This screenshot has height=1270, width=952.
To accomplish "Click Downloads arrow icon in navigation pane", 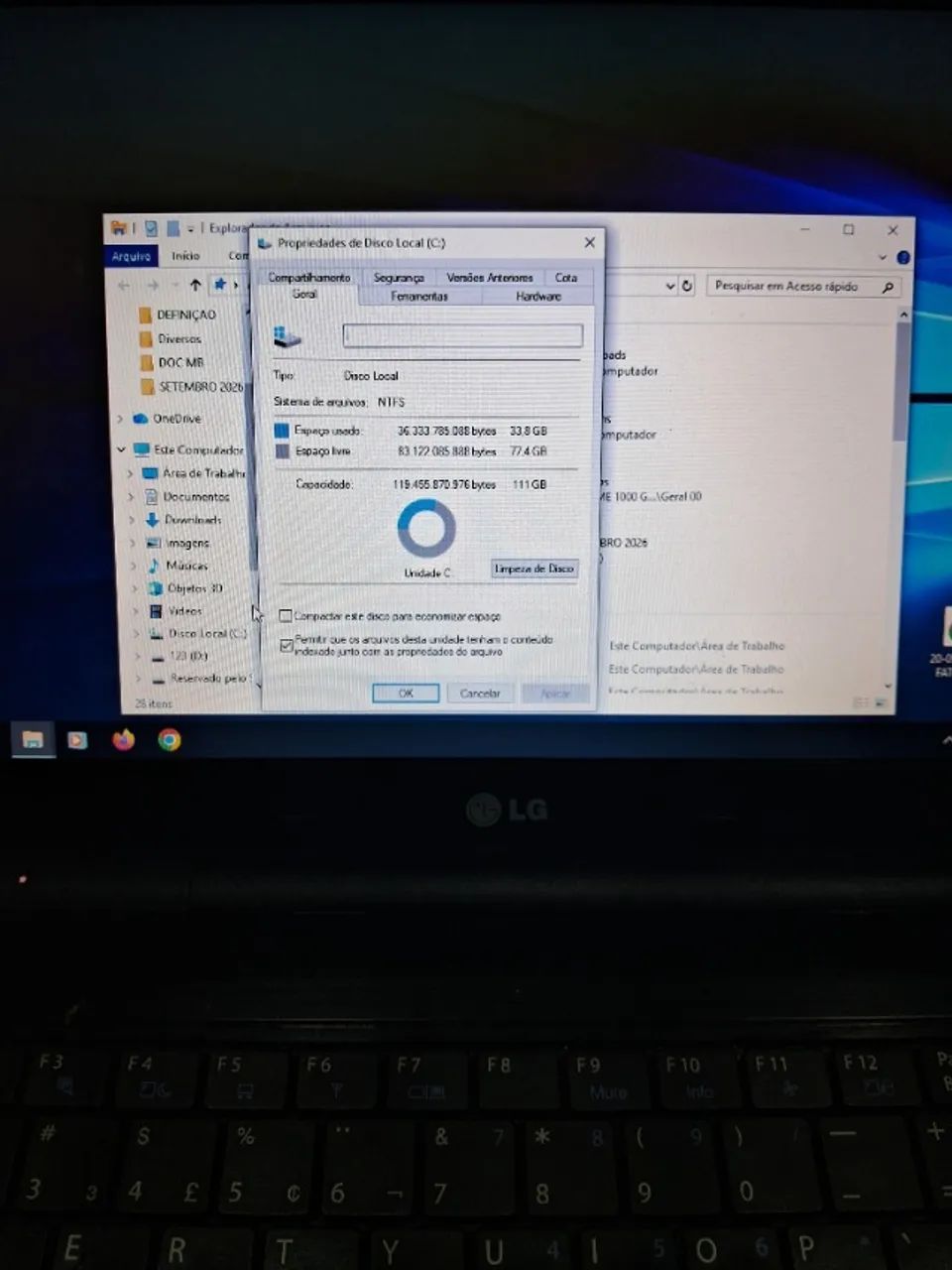I will [x=152, y=519].
